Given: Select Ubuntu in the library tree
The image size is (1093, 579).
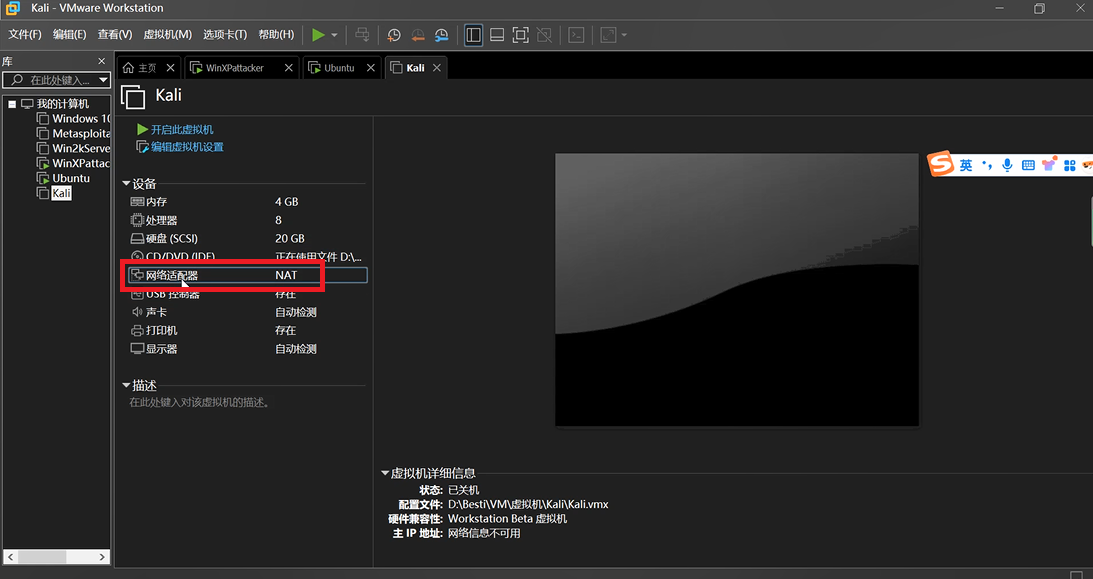Looking at the screenshot, I should 70,178.
